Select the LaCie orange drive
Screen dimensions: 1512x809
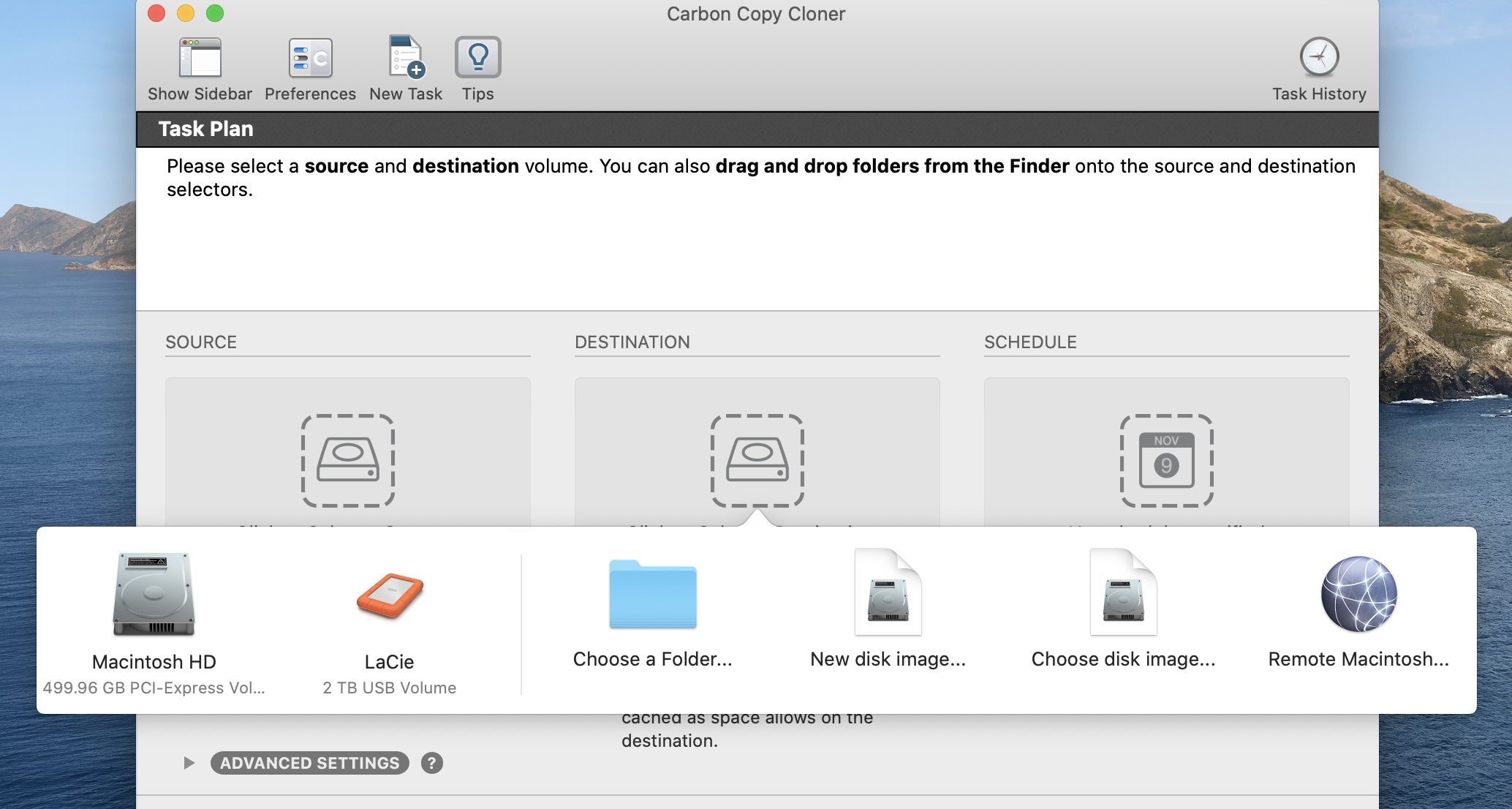tap(390, 595)
